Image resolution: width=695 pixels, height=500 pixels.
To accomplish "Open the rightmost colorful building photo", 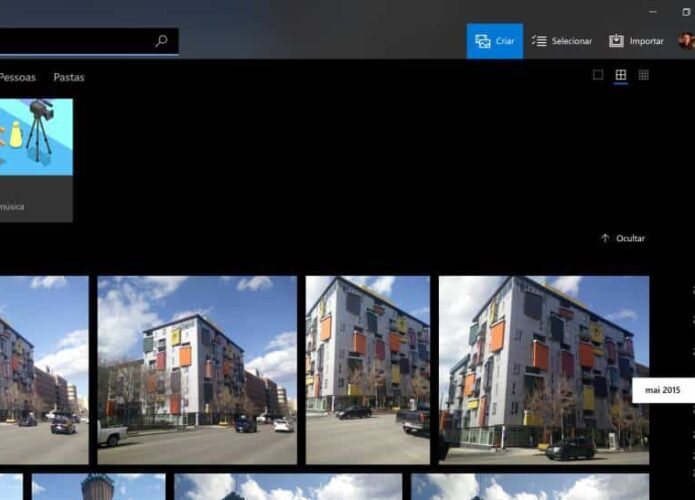I will click(544, 370).
